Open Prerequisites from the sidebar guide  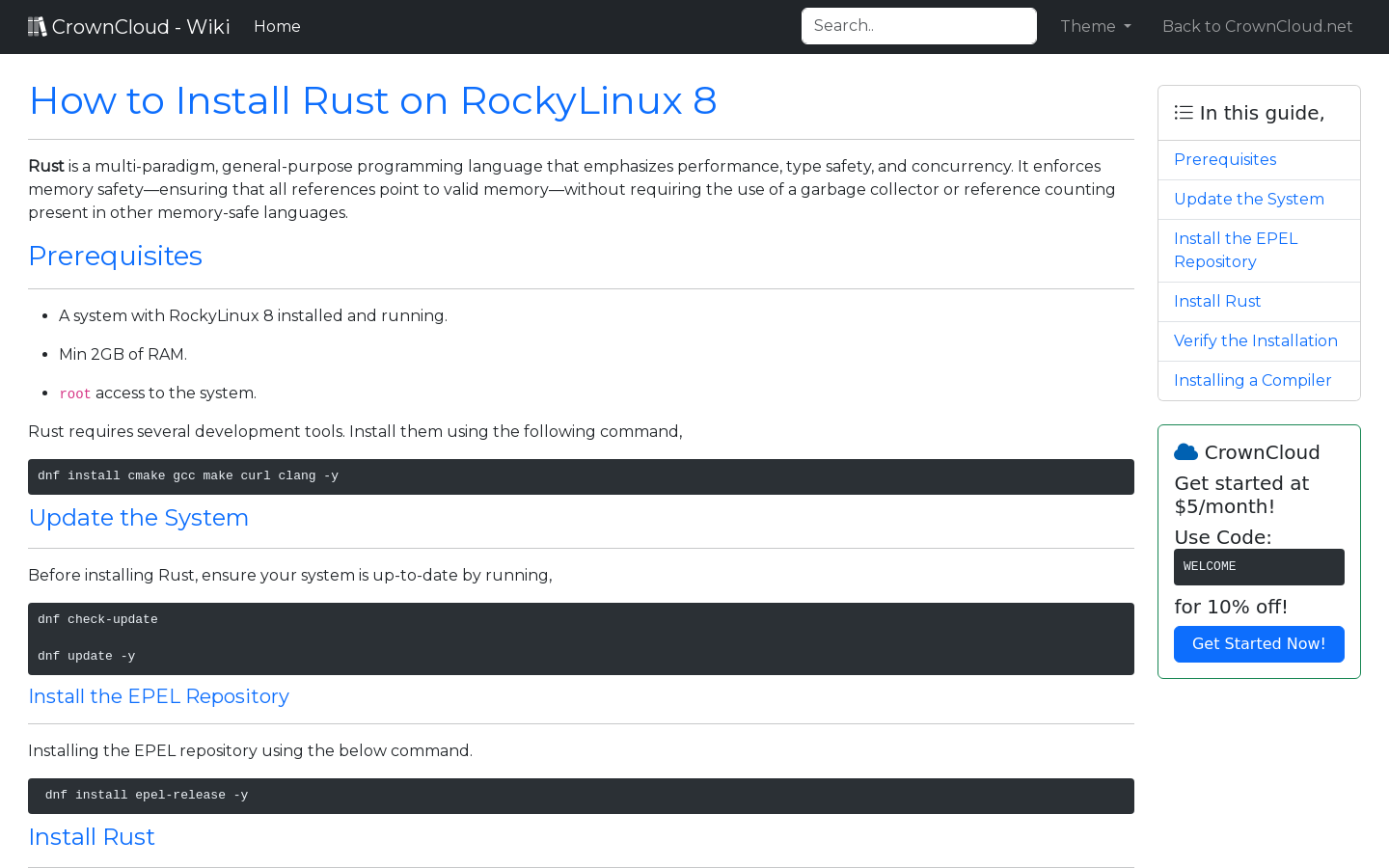coord(1225,159)
